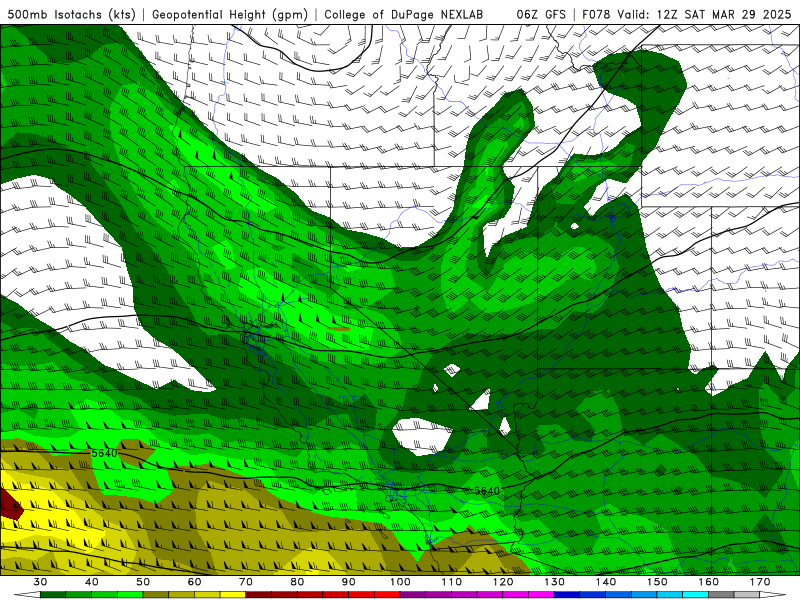Click the '170' value on the color scale
This screenshot has height=600, width=800.
pos(760,582)
